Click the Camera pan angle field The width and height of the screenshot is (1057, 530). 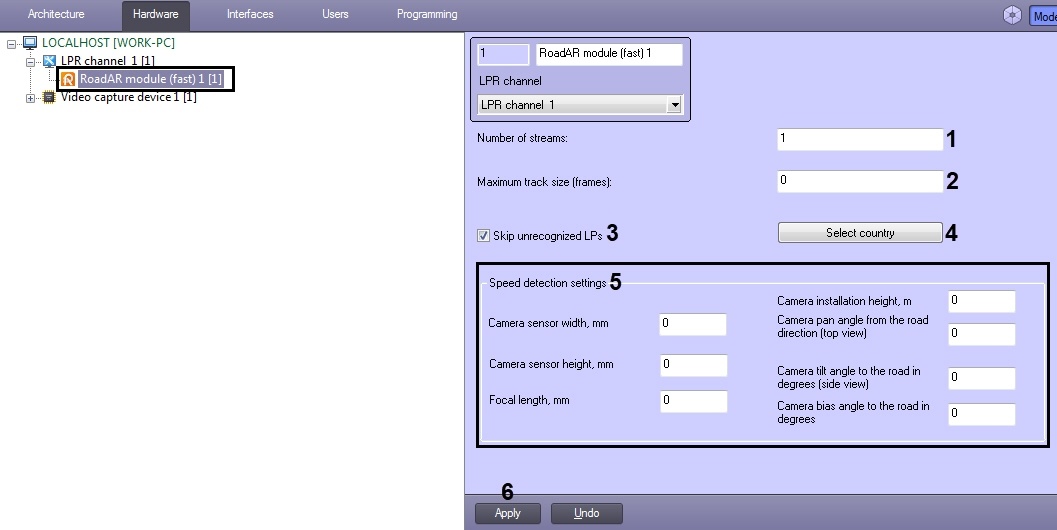pos(982,334)
